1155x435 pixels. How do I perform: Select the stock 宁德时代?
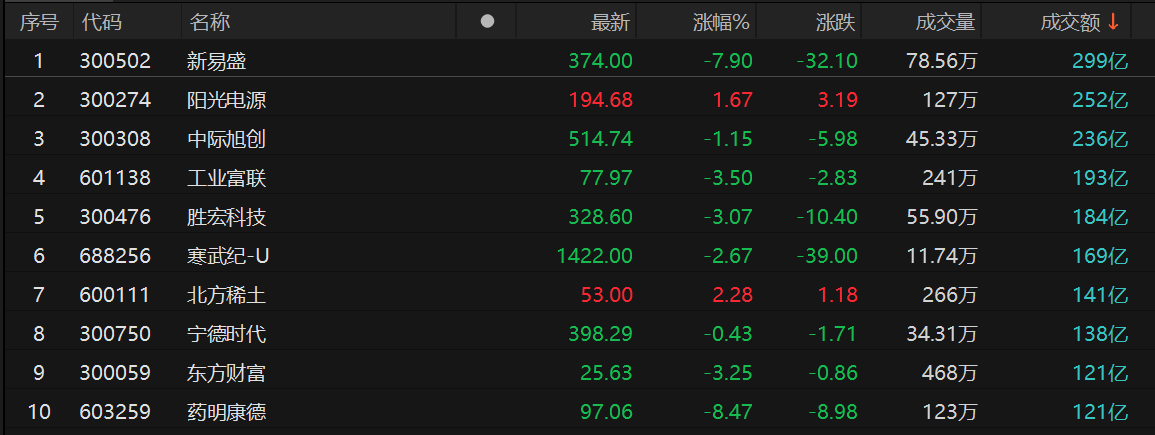pyautogui.click(x=226, y=334)
